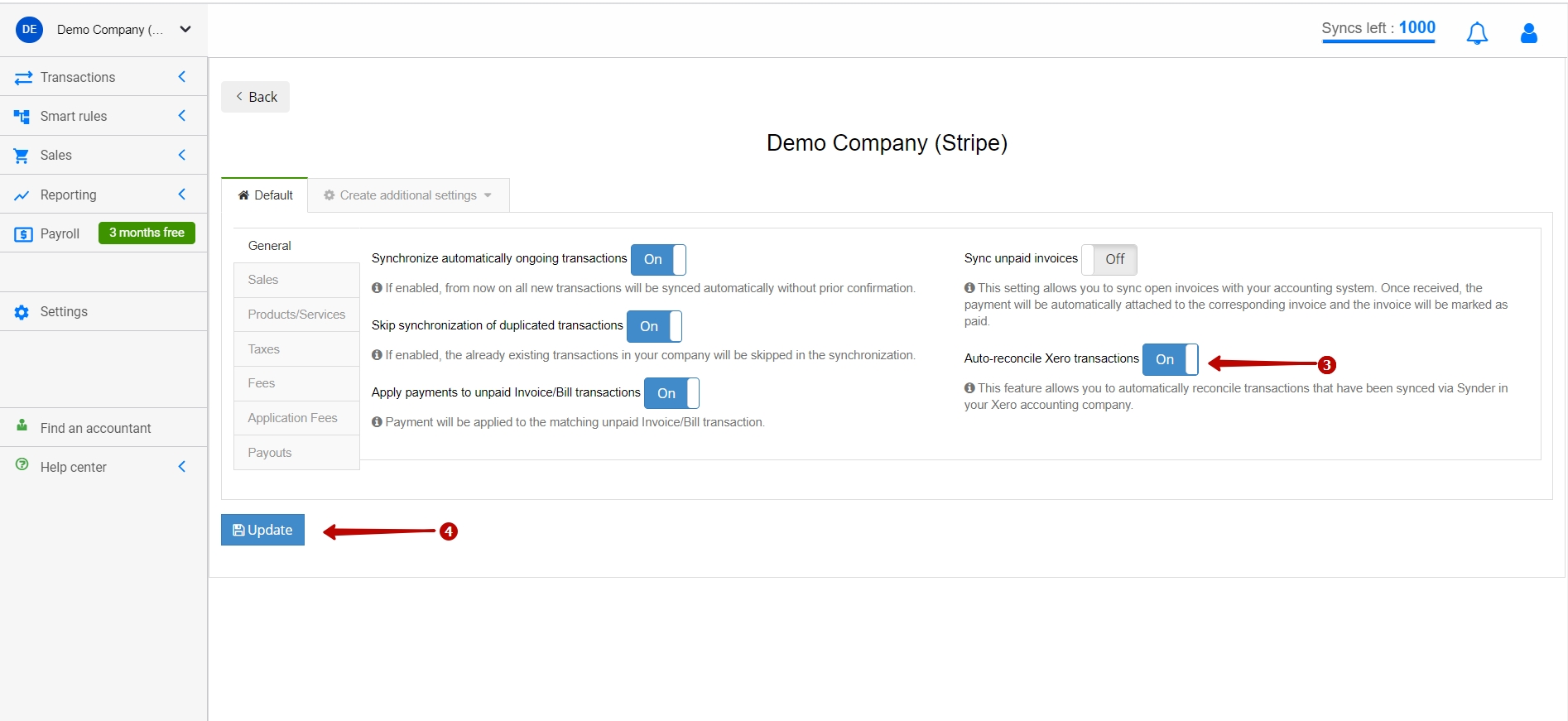Click the Help center label in sidebar

tap(73, 468)
